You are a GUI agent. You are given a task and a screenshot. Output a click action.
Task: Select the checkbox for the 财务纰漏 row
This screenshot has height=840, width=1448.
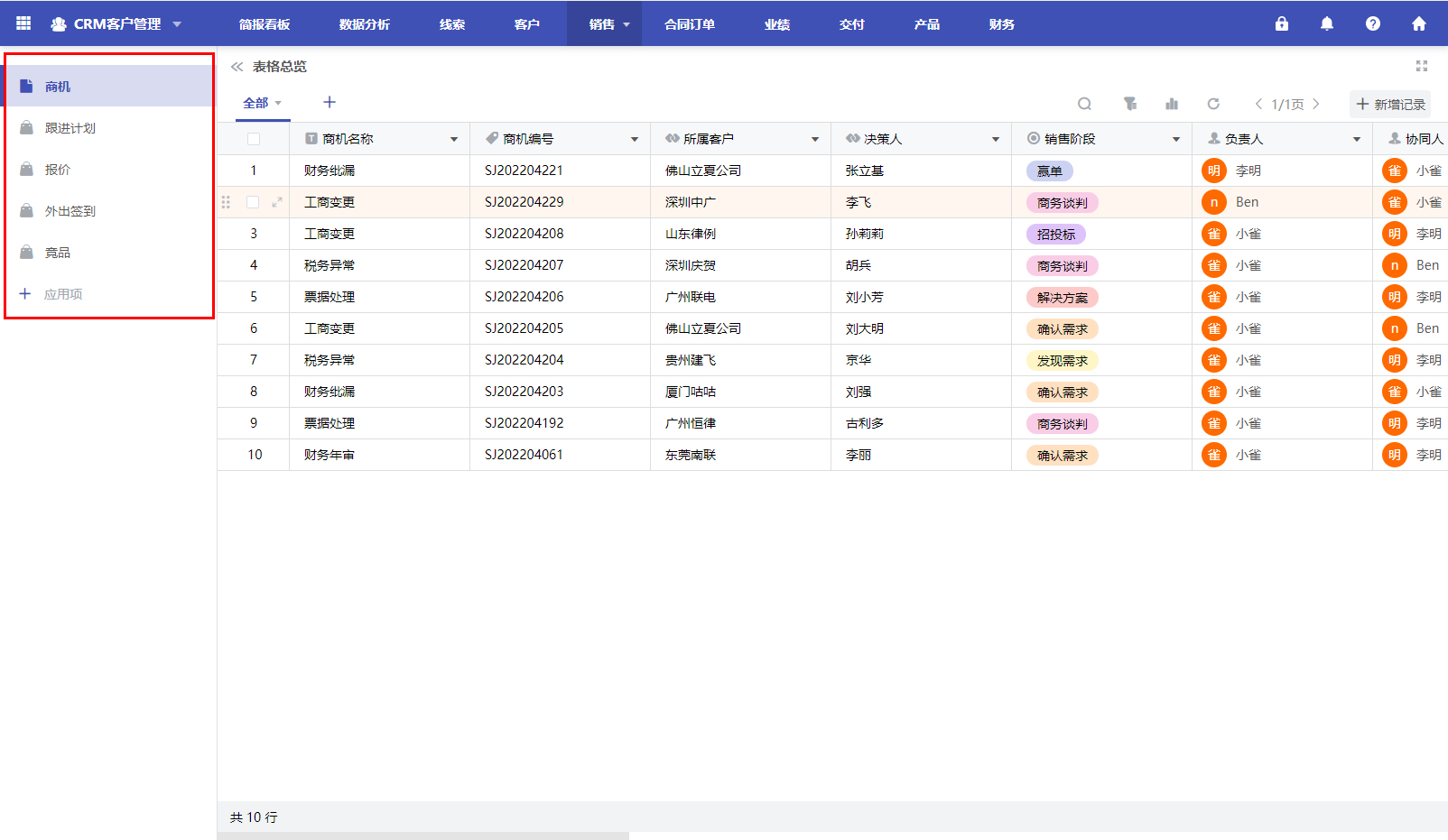[x=254, y=171]
